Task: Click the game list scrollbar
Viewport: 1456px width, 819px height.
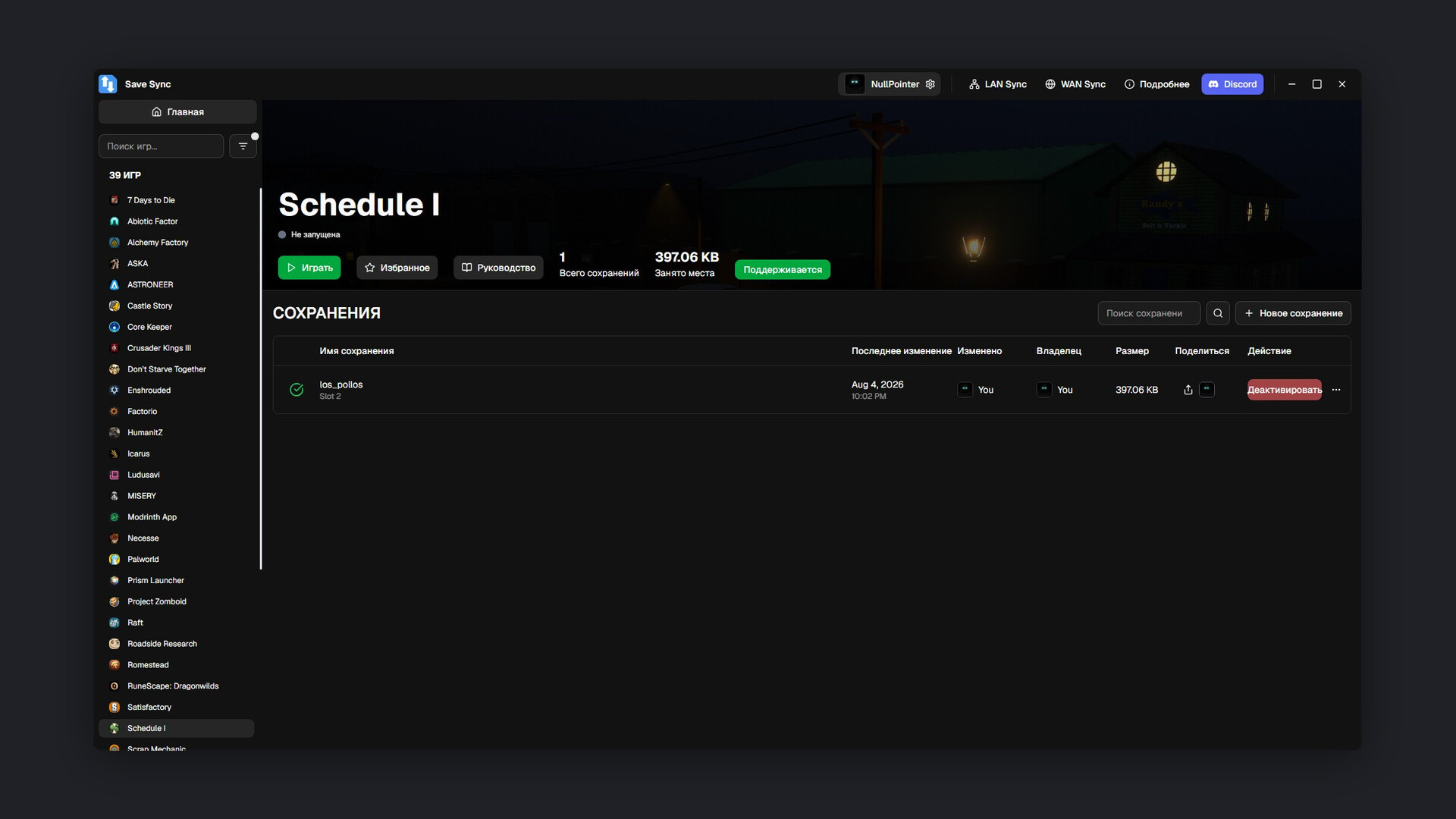Action: click(x=261, y=379)
